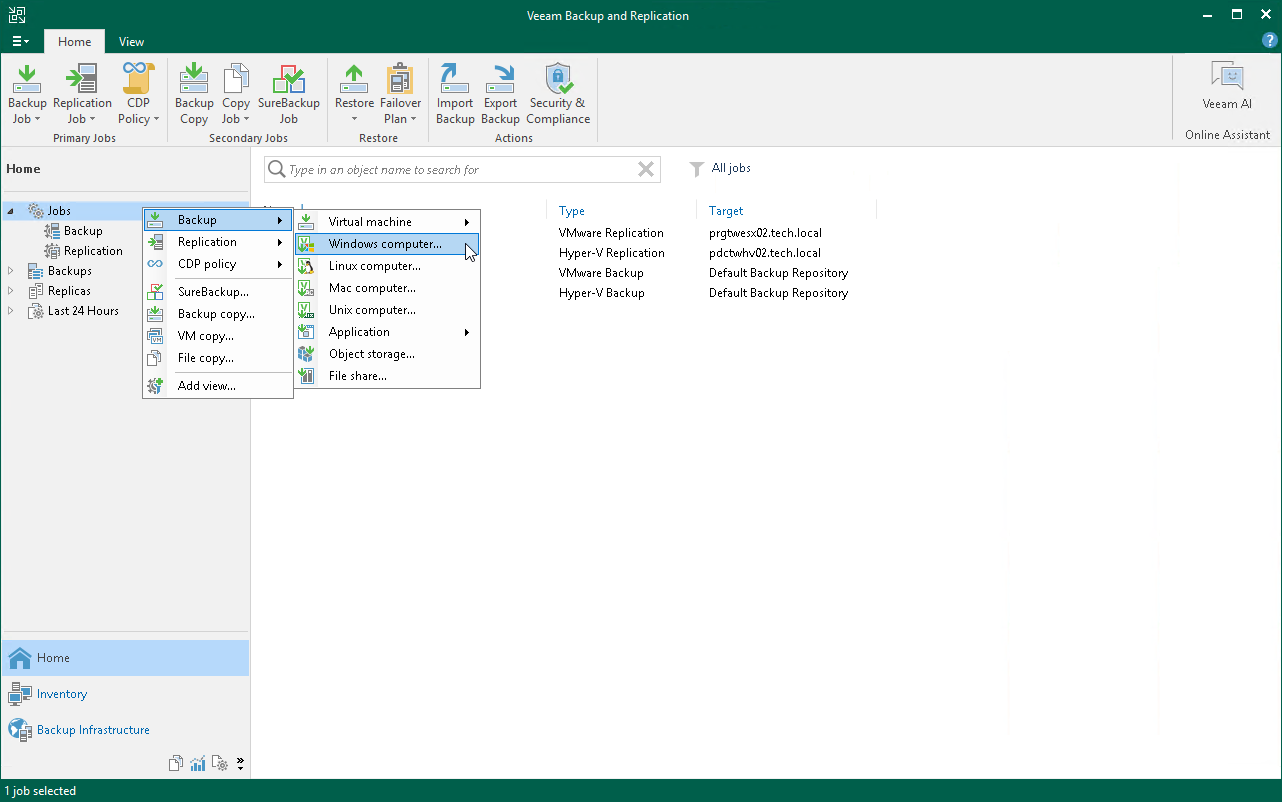Image resolution: width=1282 pixels, height=802 pixels.
Task: Click the help question mark icon
Action: [x=1268, y=41]
